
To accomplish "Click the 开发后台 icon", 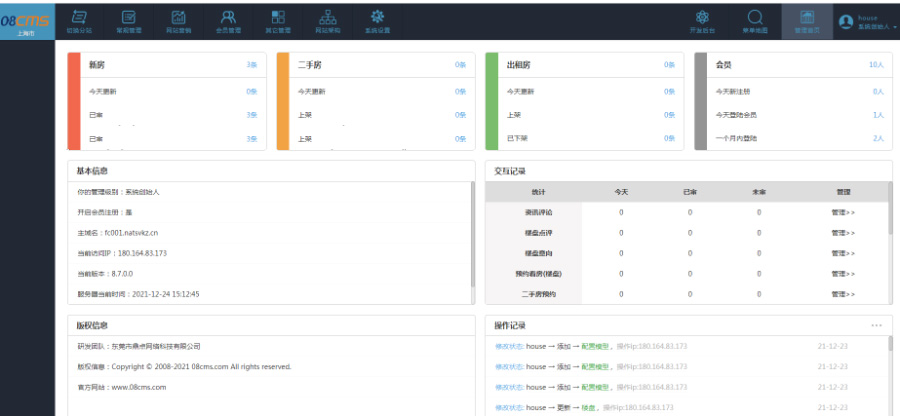I will click(703, 20).
